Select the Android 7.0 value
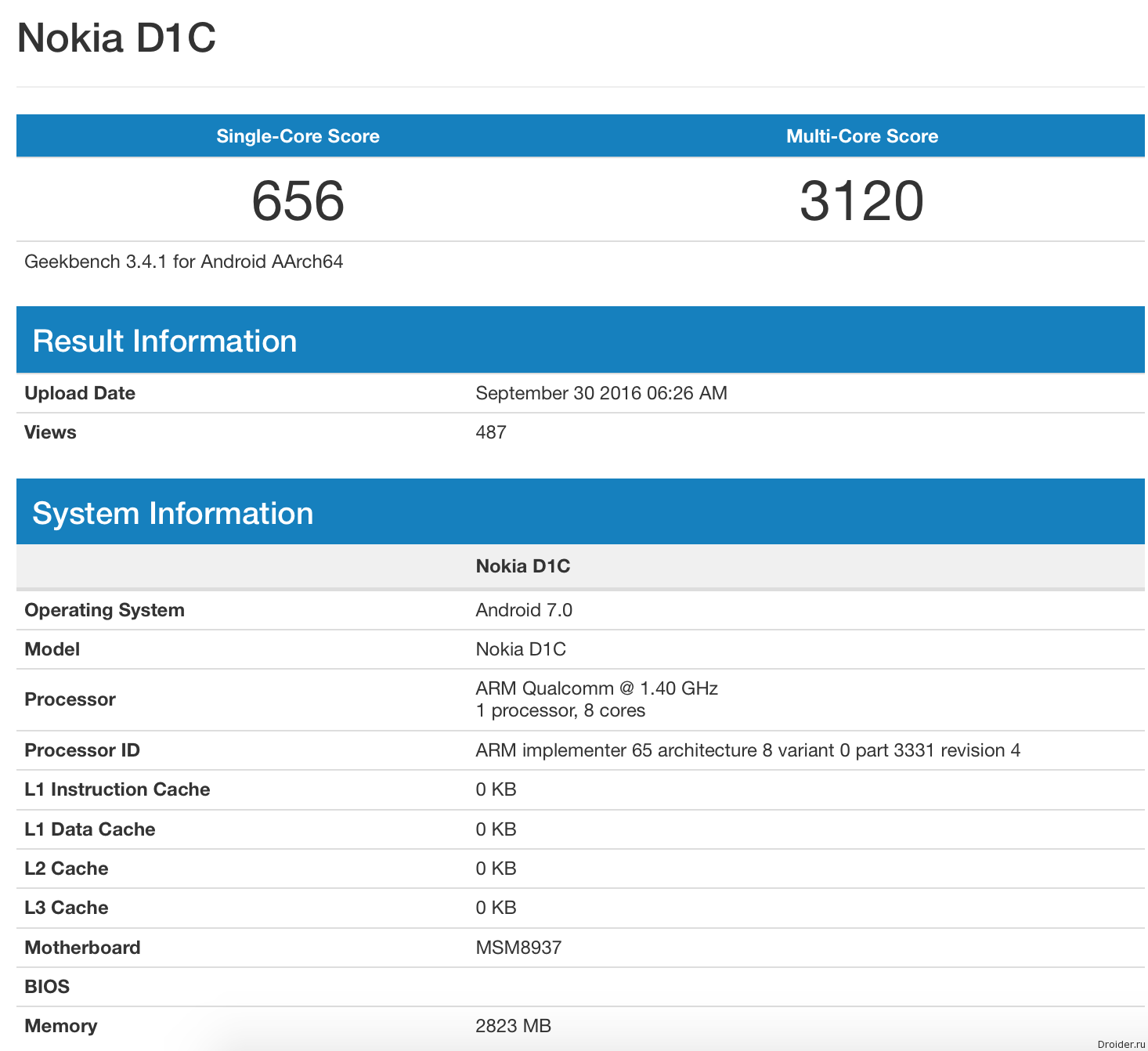The image size is (1148, 1051). 524,610
